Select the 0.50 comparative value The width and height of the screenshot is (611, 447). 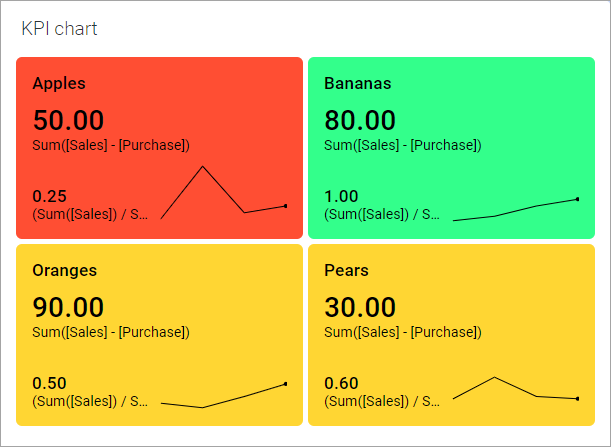49,383
